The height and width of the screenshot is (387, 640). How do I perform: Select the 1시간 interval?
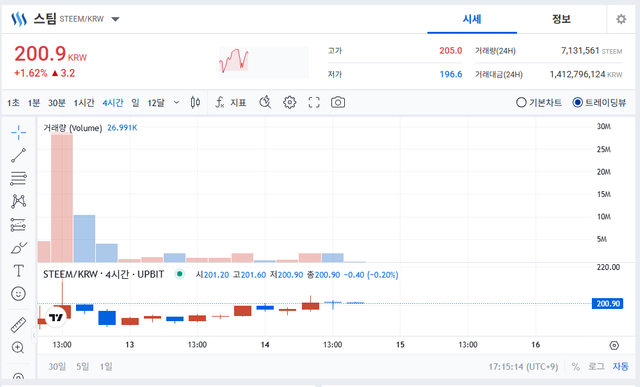[x=84, y=103]
